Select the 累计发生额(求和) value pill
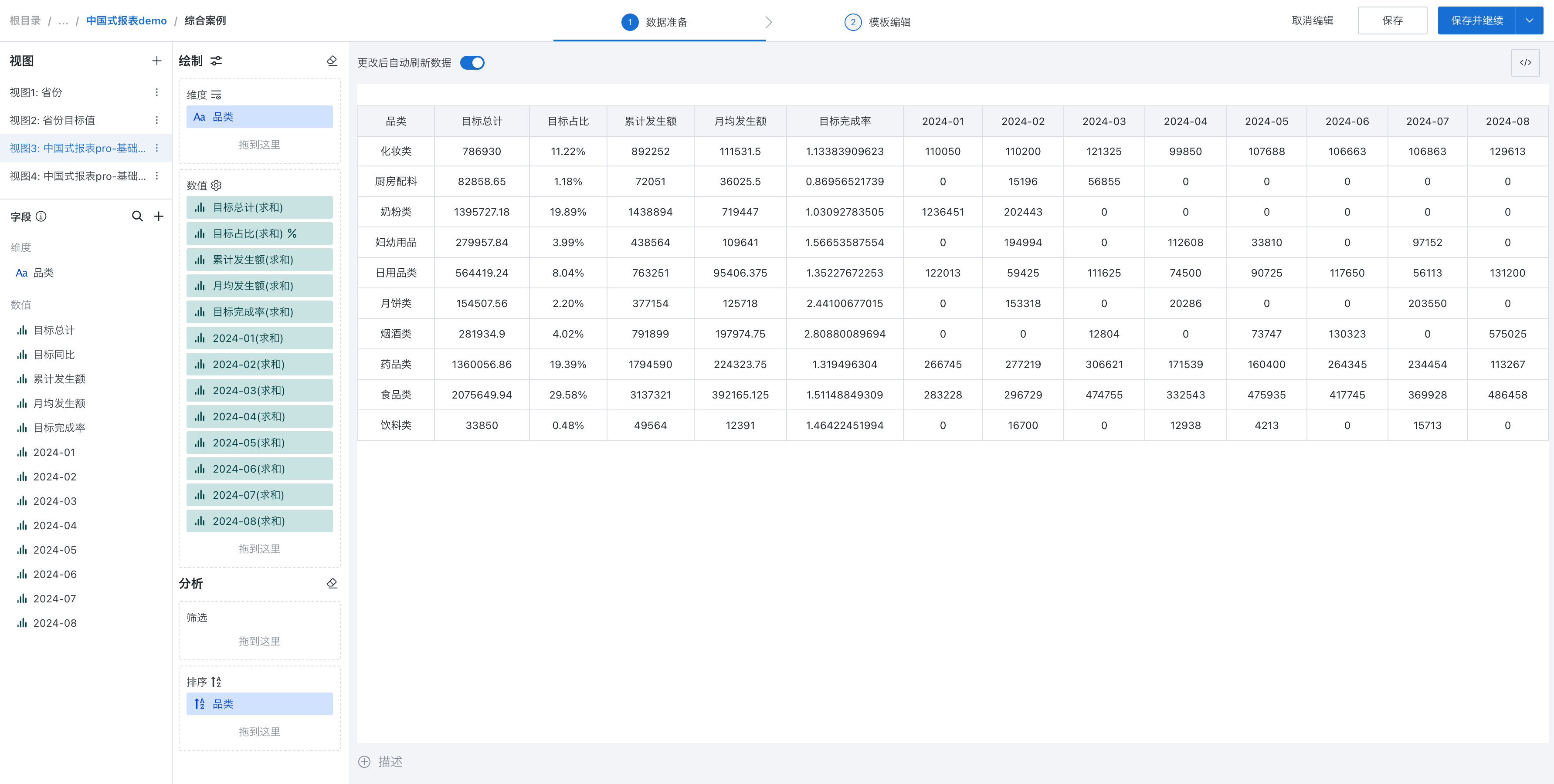The image size is (1554, 784). click(x=259, y=260)
